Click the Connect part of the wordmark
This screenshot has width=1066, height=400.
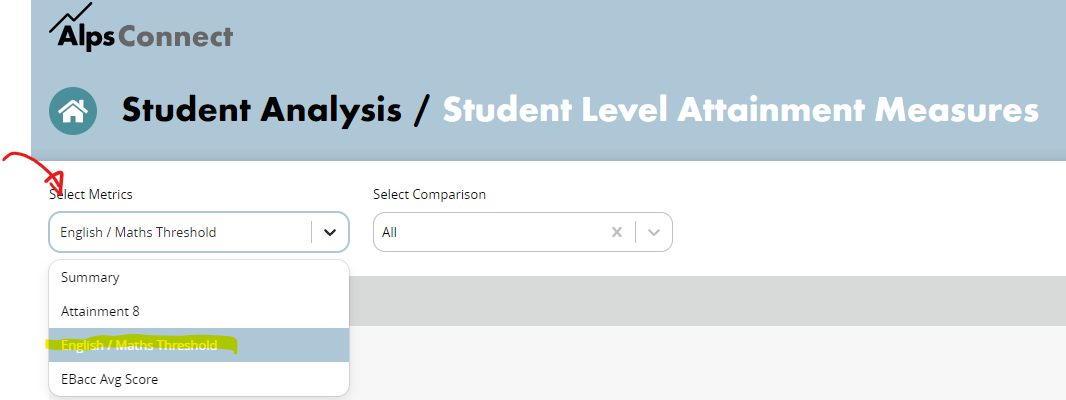[x=175, y=36]
